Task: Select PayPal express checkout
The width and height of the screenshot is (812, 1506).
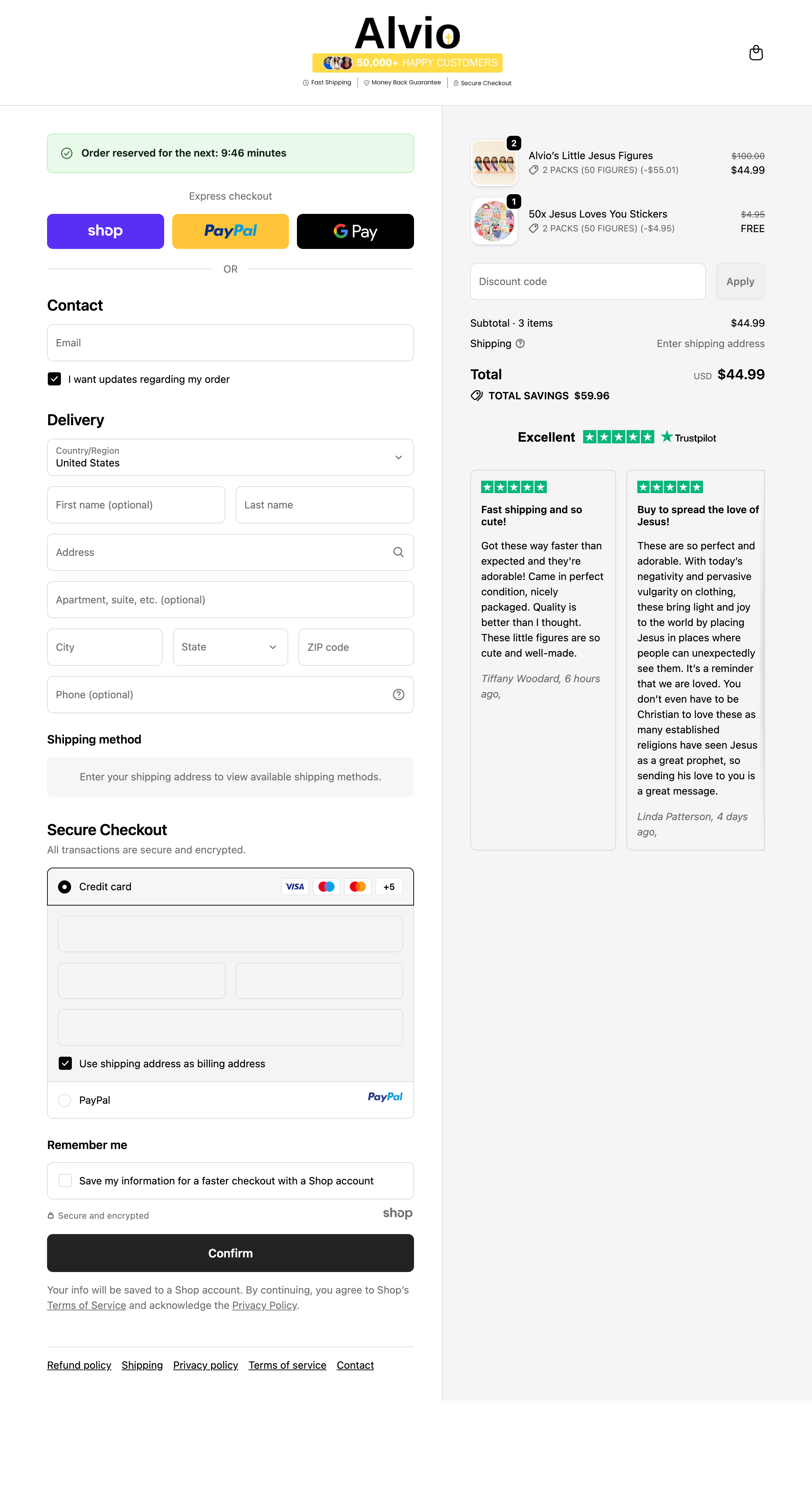Action: point(230,231)
